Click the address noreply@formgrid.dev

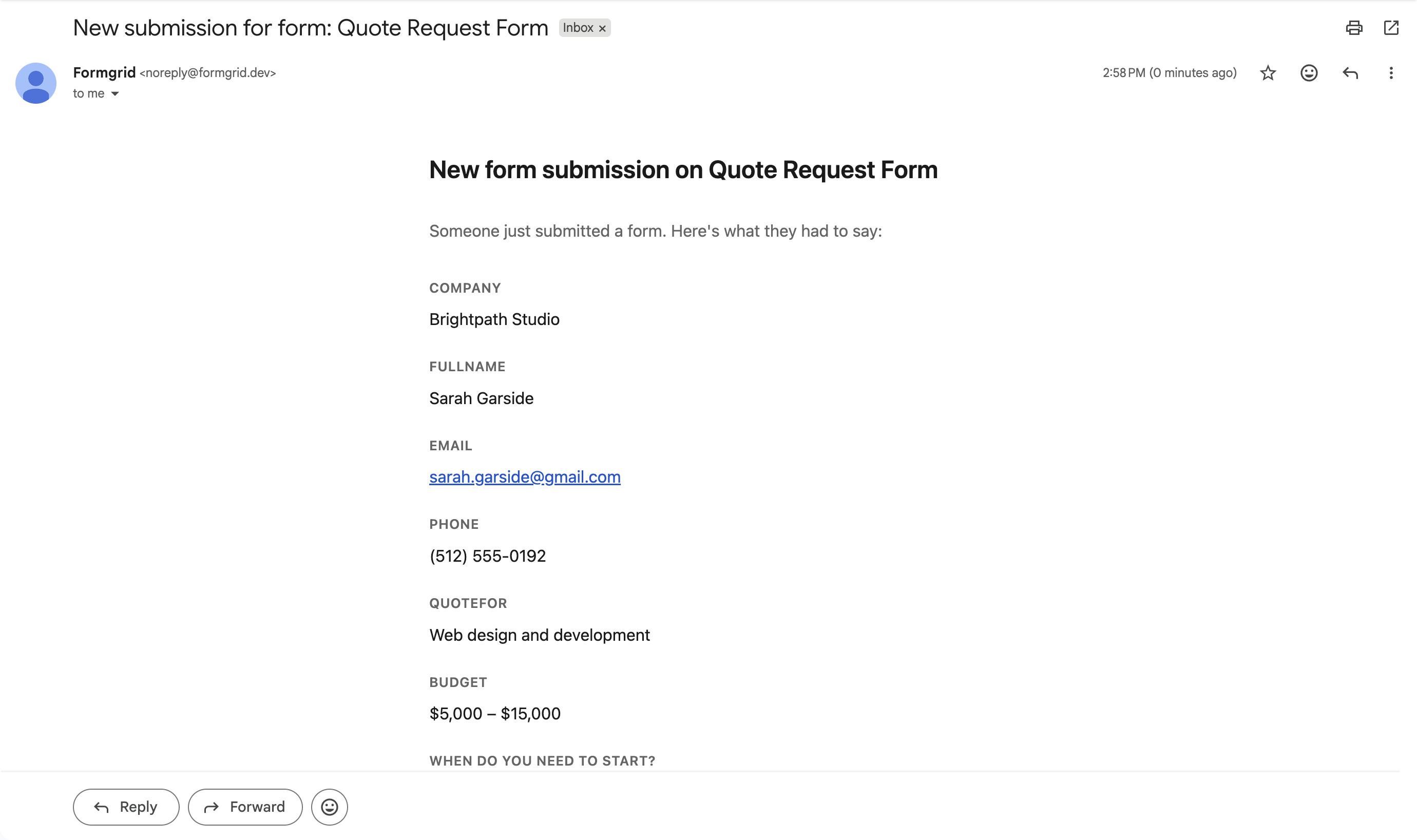(208, 73)
